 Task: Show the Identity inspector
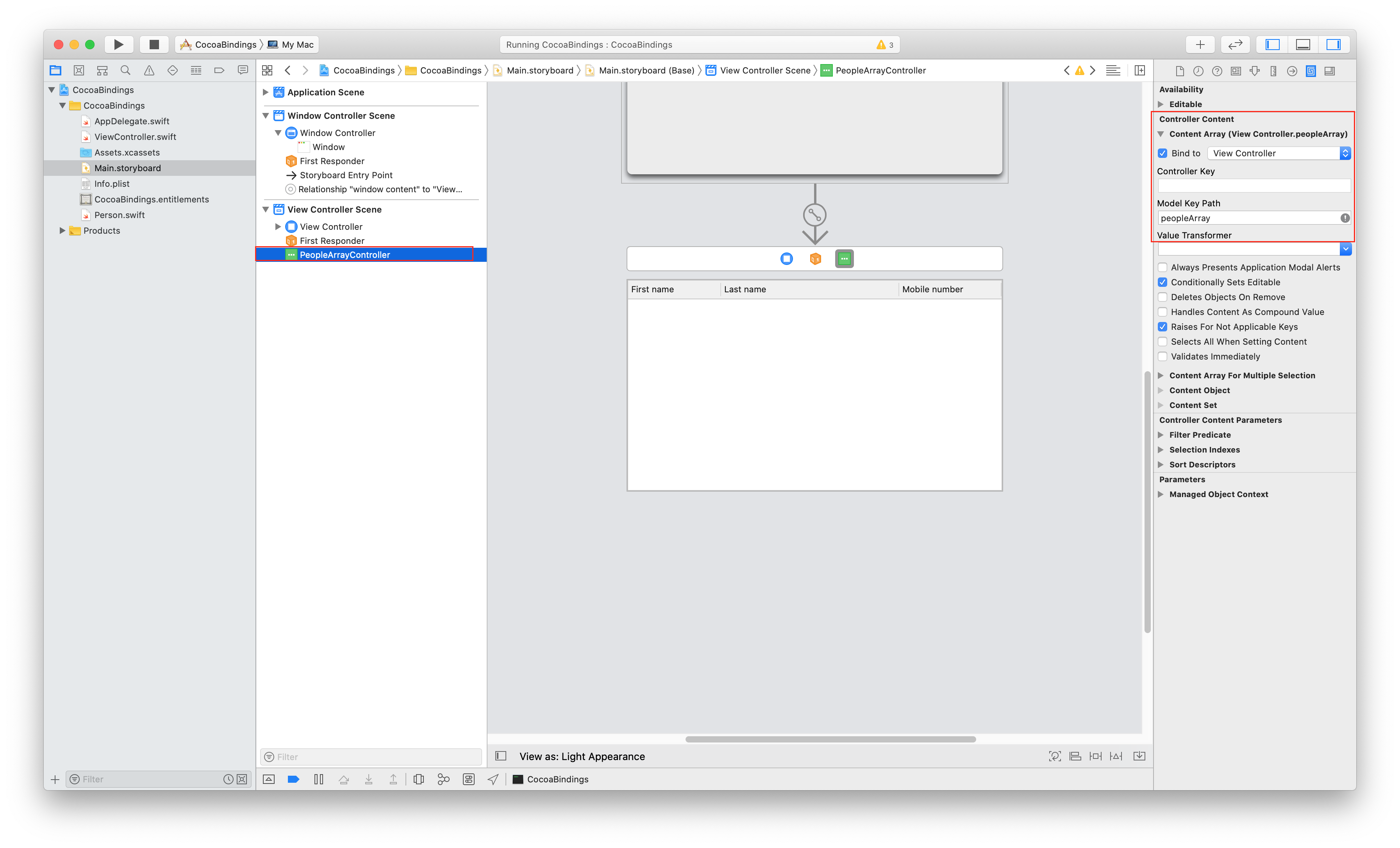pyautogui.click(x=1236, y=71)
